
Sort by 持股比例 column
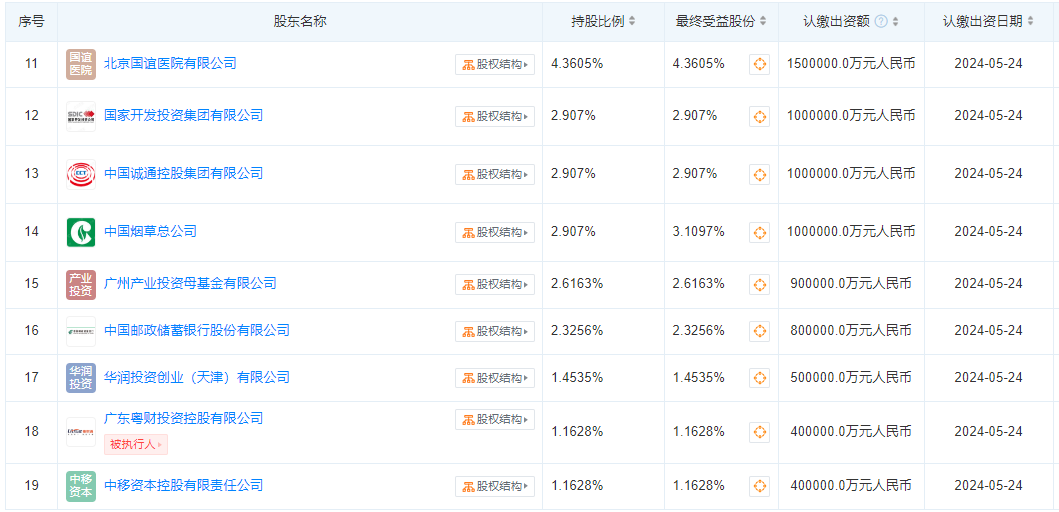(x=632, y=22)
